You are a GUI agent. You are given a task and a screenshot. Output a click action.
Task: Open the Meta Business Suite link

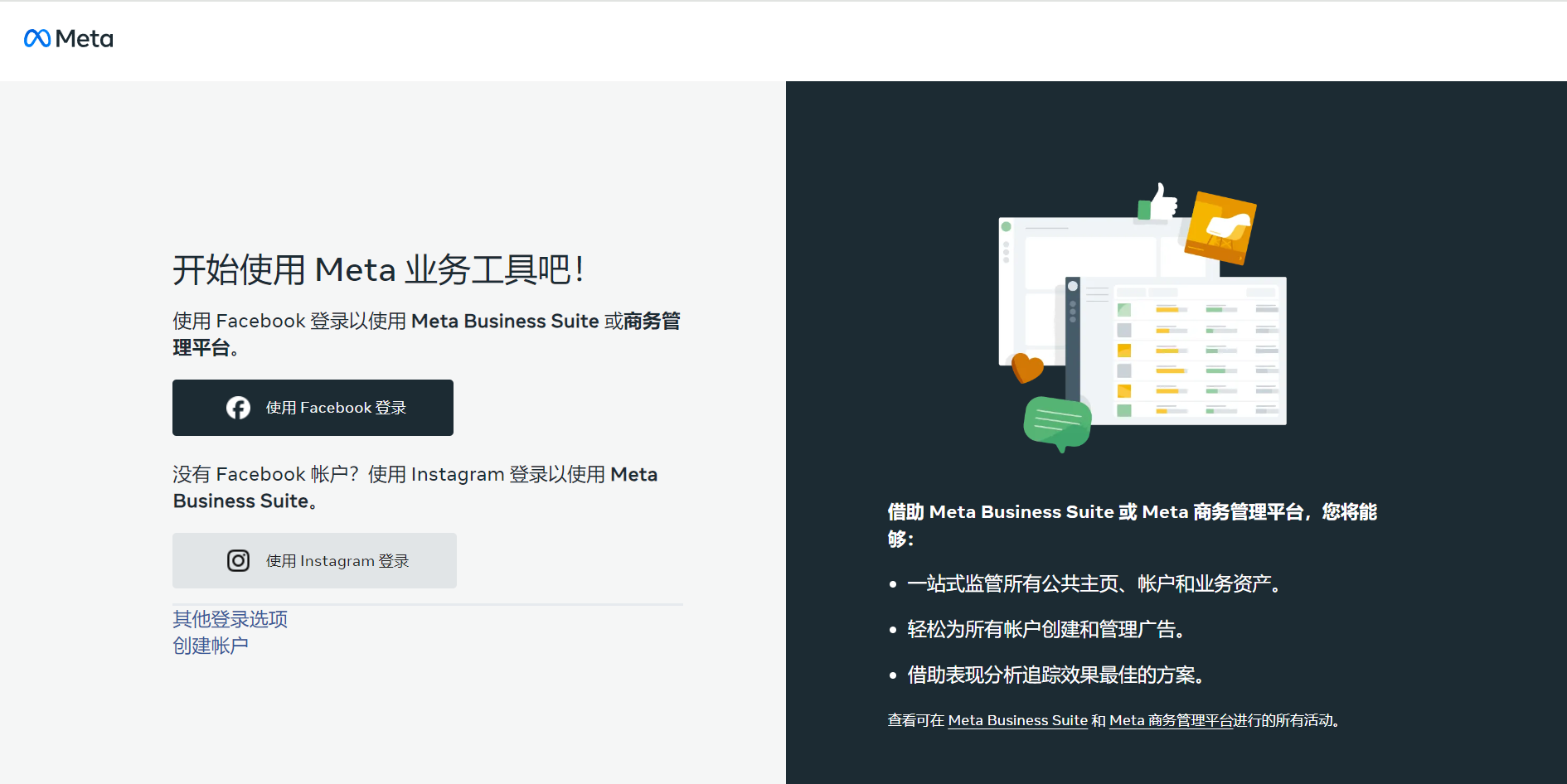1017,720
